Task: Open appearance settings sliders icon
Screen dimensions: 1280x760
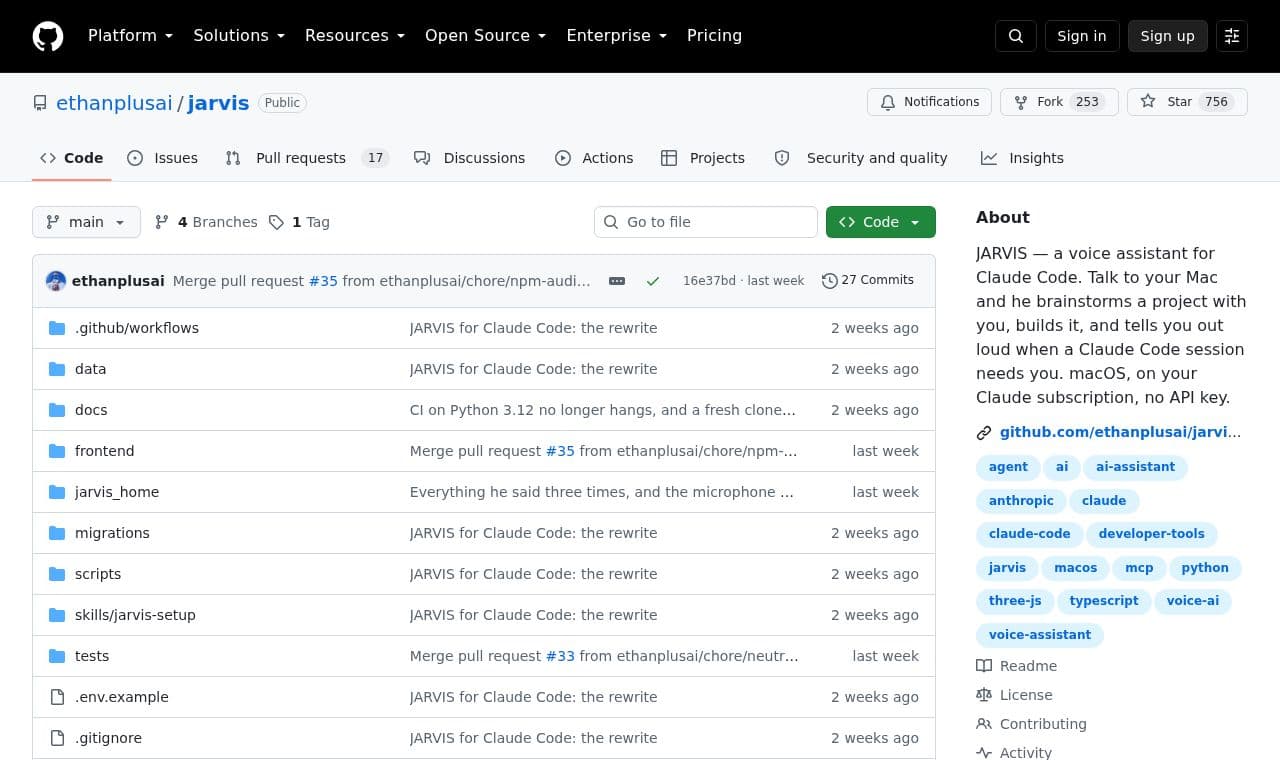Action: (1232, 36)
